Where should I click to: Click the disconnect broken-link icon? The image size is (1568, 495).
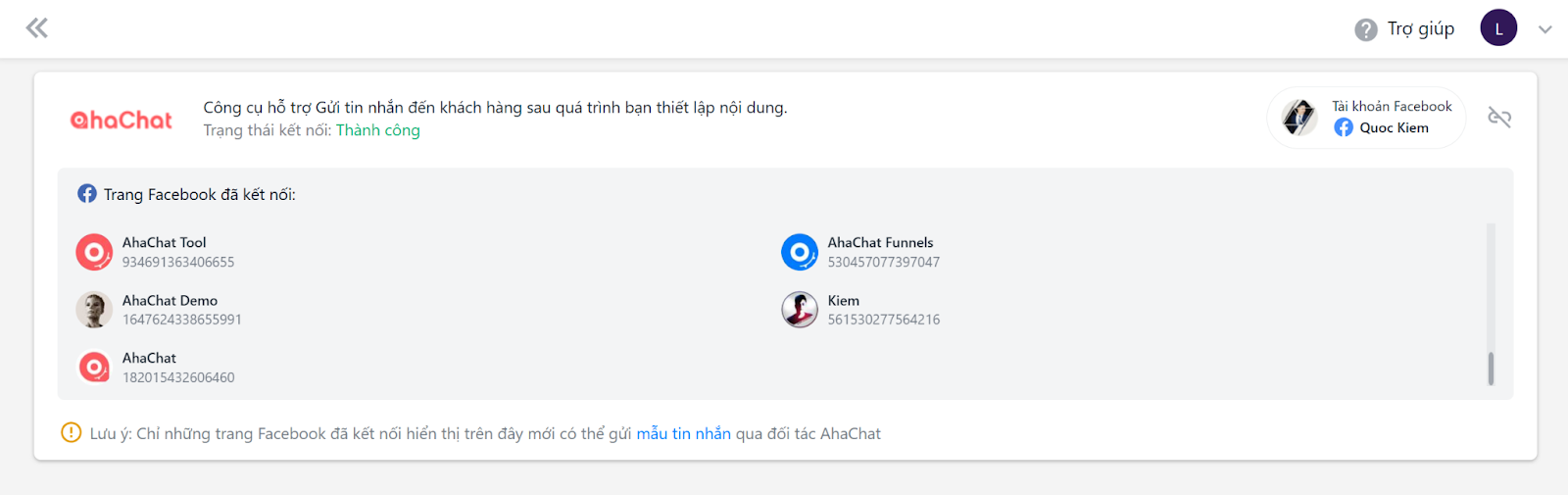point(1499,118)
